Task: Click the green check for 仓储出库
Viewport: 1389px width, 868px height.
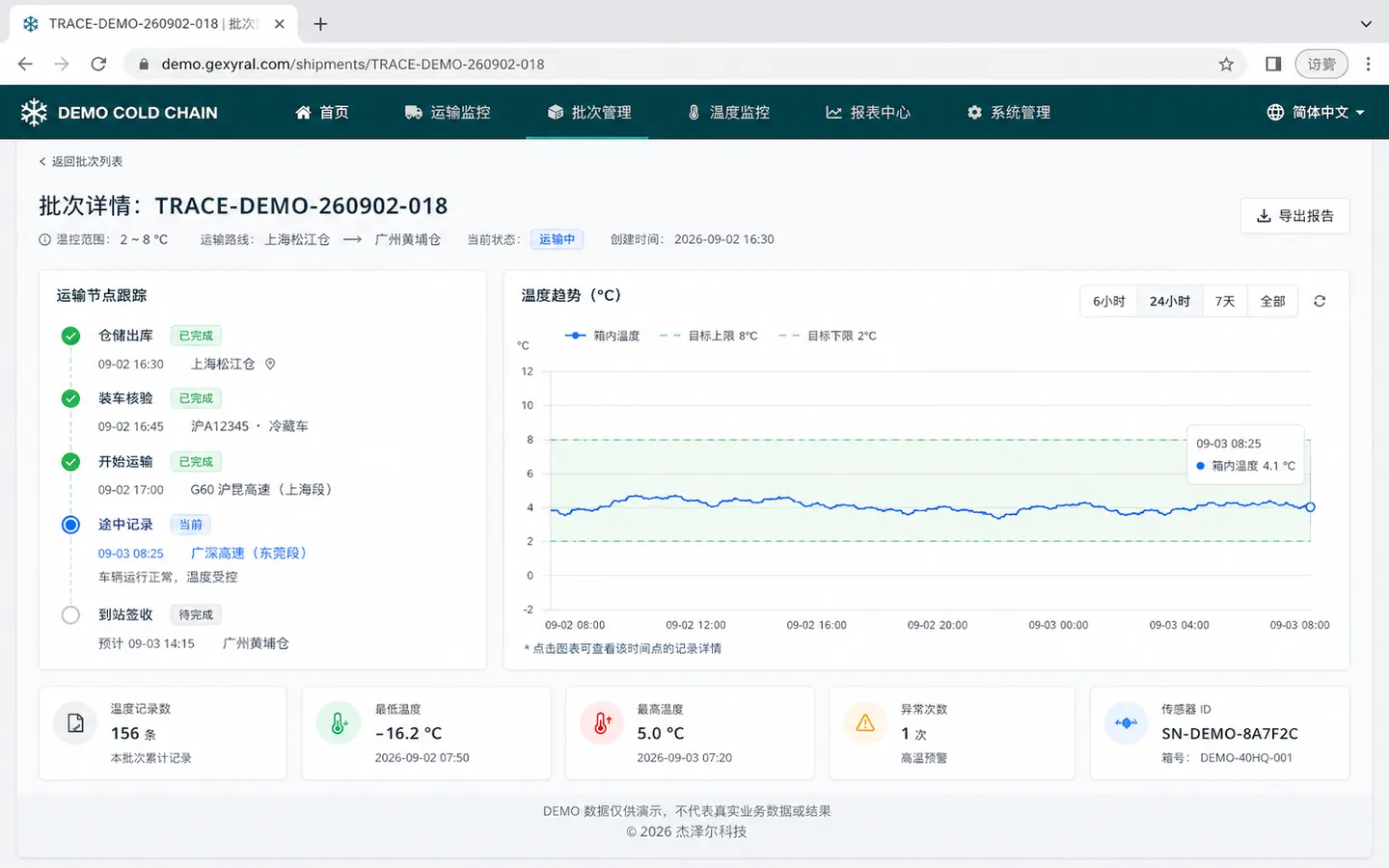Action: tap(70, 336)
